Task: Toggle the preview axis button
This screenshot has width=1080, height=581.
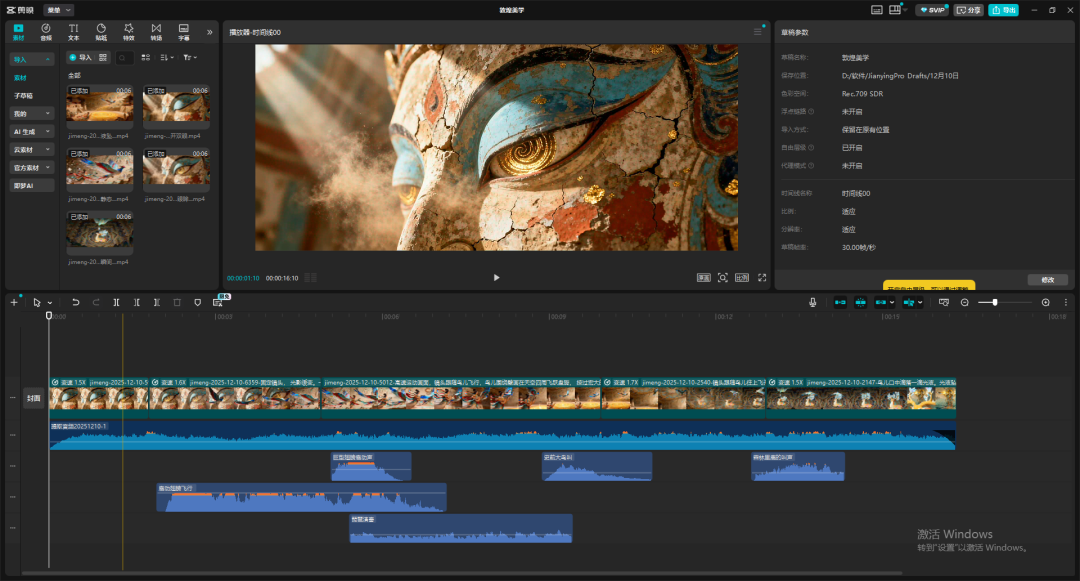Action: click(909, 302)
